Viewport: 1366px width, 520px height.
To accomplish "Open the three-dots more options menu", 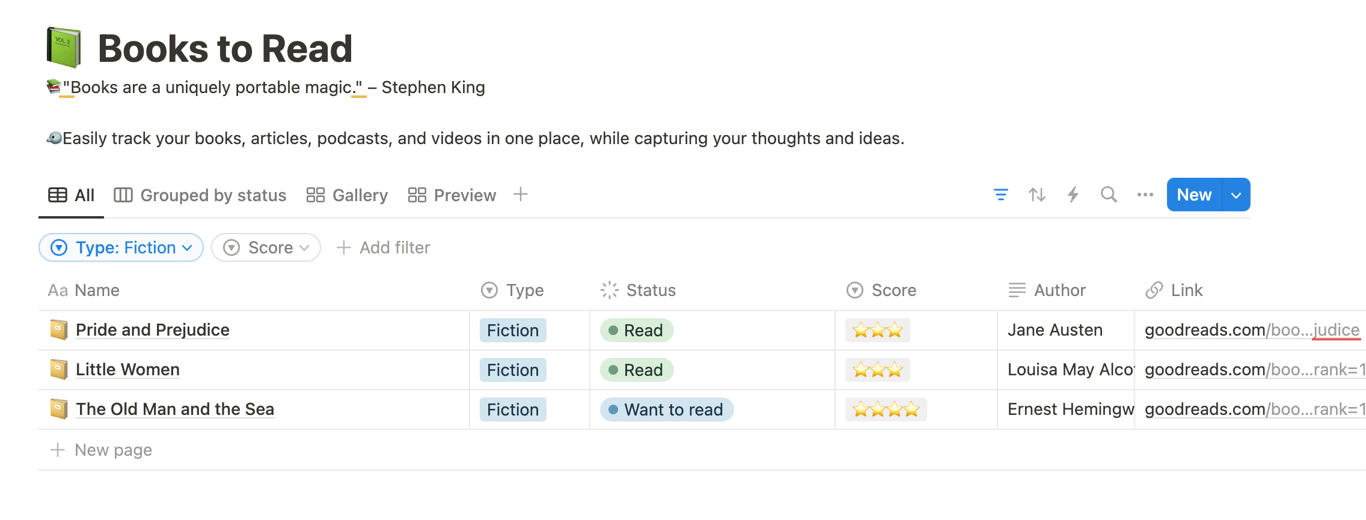I will (1145, 195).
